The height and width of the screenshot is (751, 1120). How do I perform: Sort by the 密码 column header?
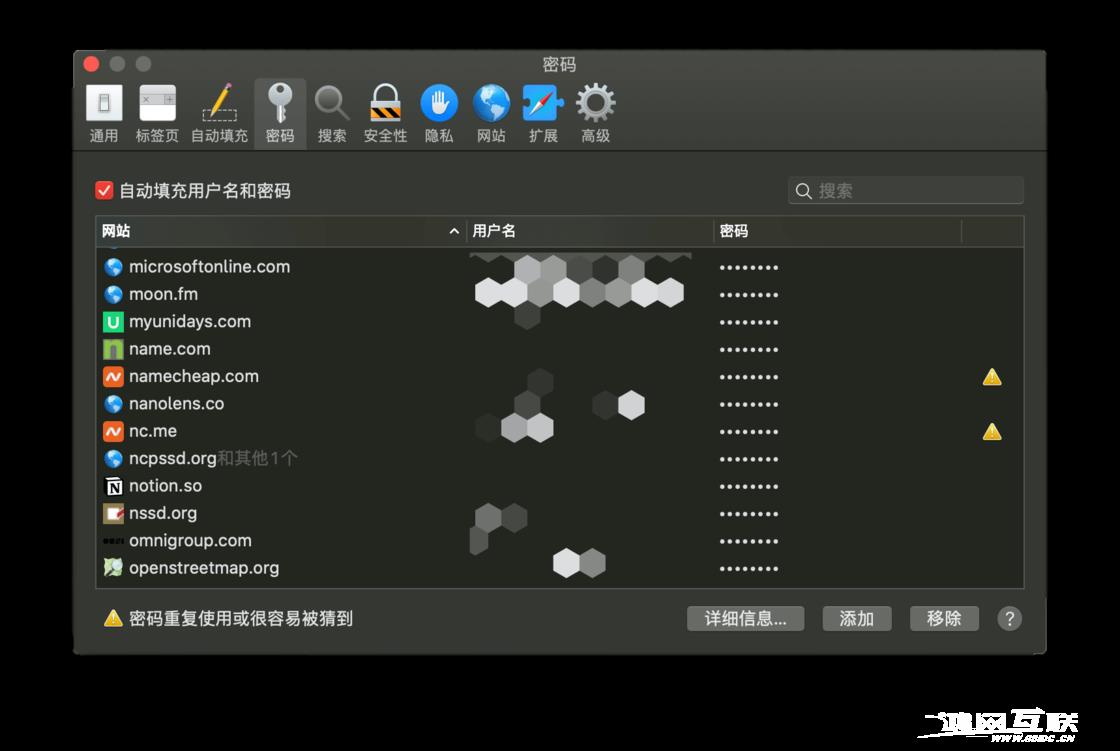(838, 231)
